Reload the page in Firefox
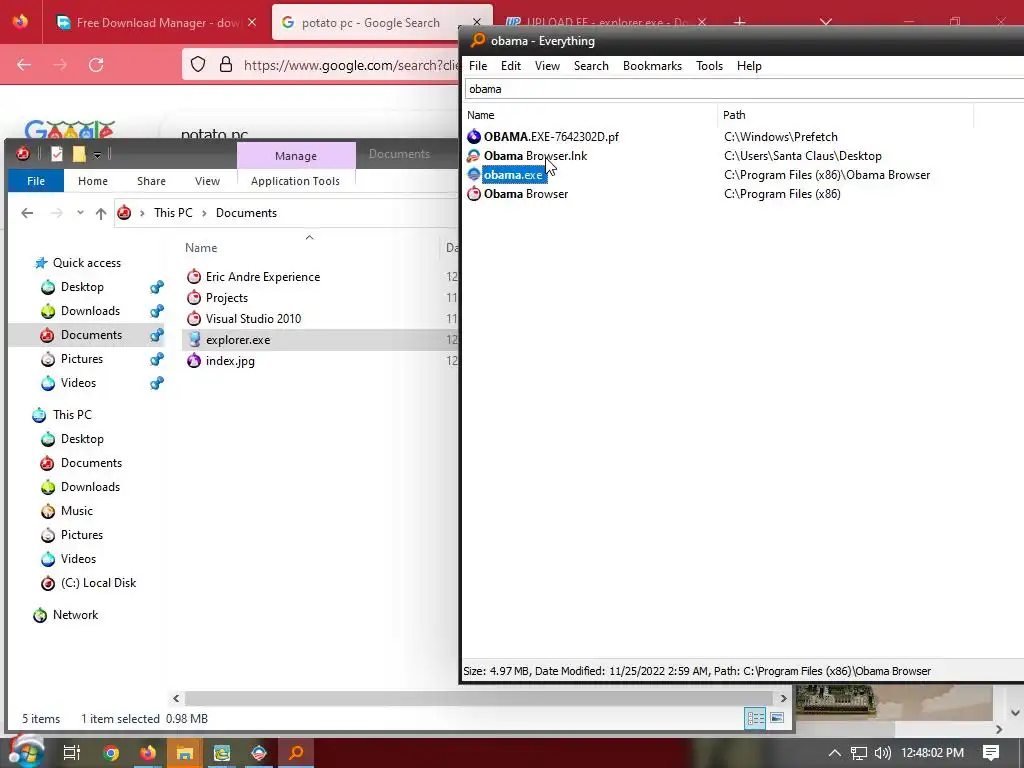Screen dimensions: 1024x768 (96, 65)
